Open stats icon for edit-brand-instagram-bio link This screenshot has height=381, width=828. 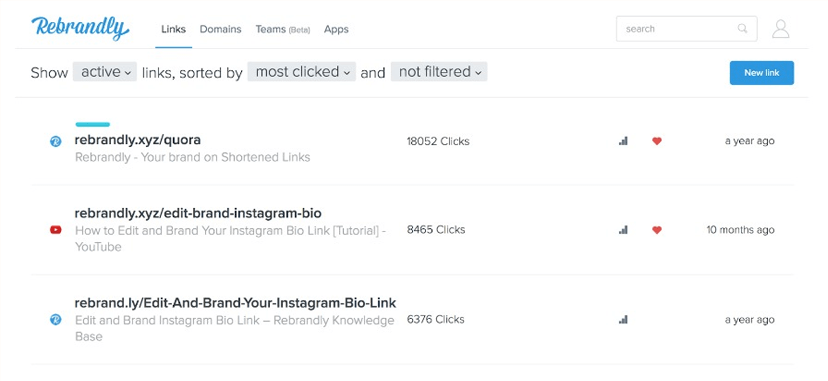click(x=623, y=230)
